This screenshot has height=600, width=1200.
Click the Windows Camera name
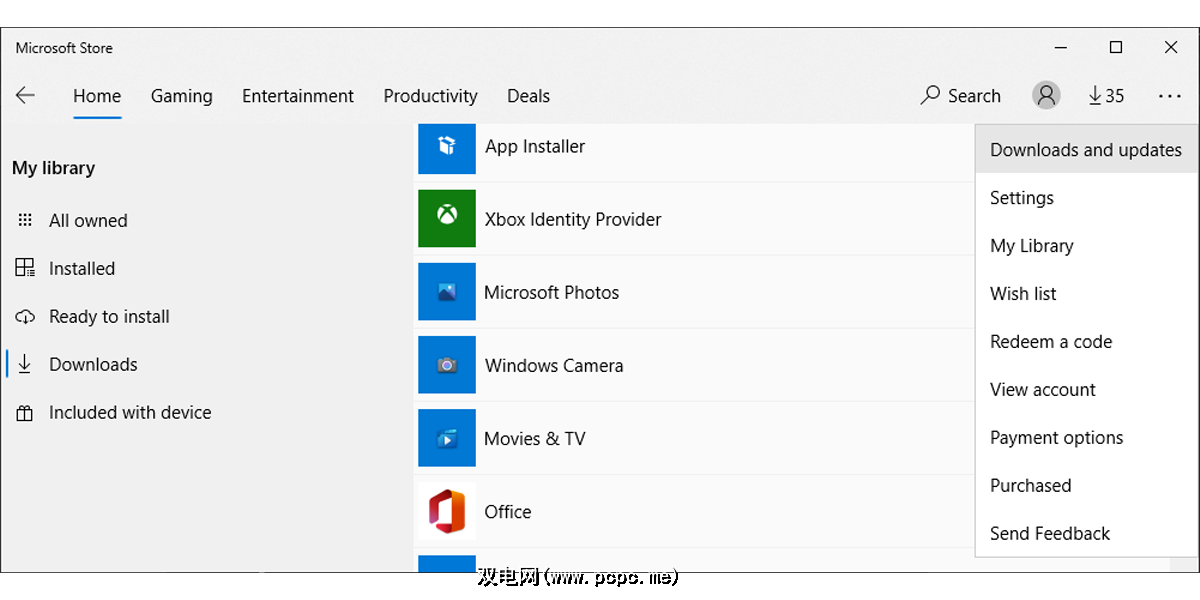click(554, 365)
